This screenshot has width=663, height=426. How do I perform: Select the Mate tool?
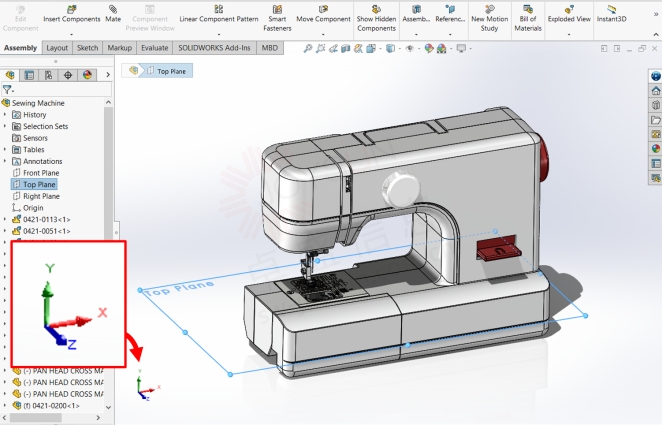tap(113, 14)
